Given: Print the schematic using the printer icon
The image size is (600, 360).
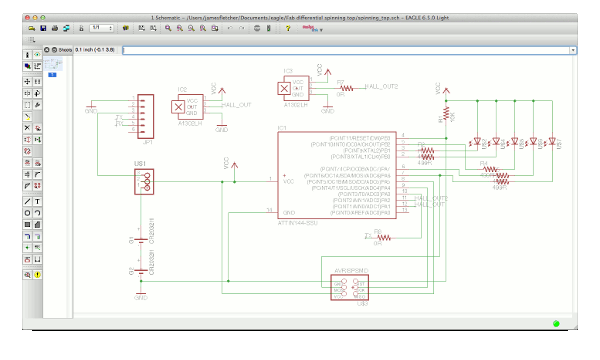Looking at the screenshot, I should (55, 28).
